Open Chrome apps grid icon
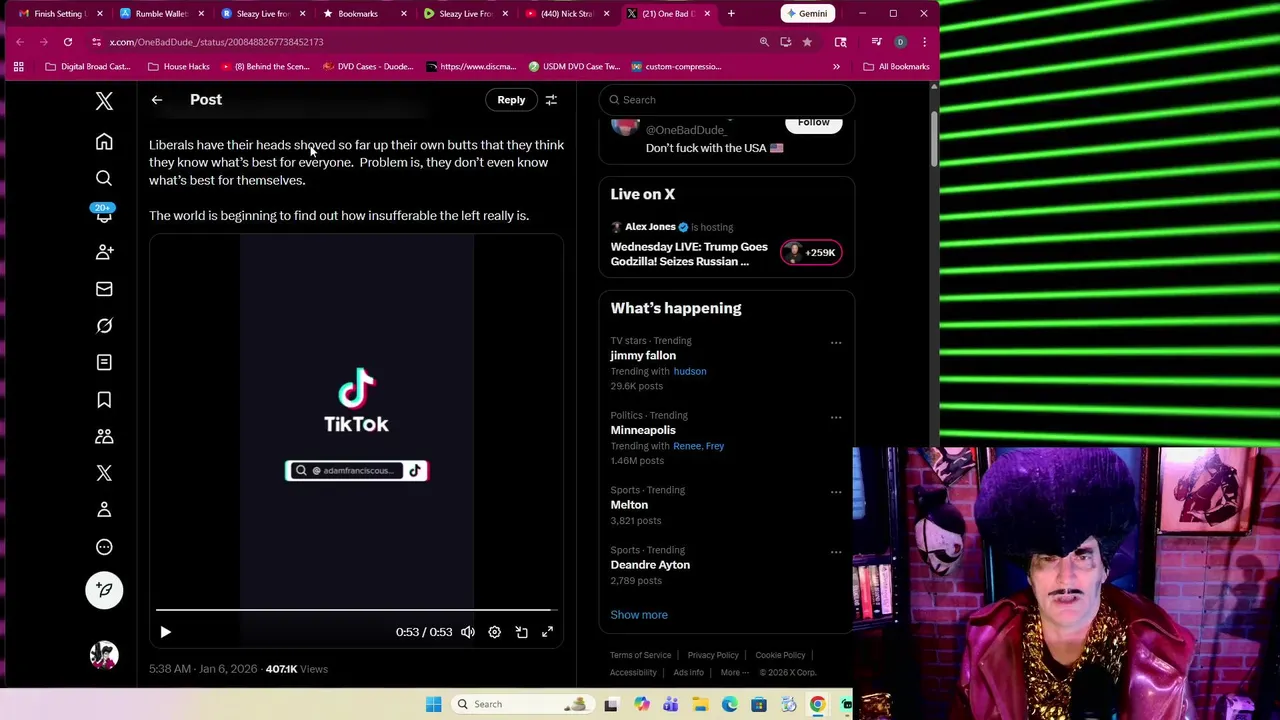 (x=18, y=67)
